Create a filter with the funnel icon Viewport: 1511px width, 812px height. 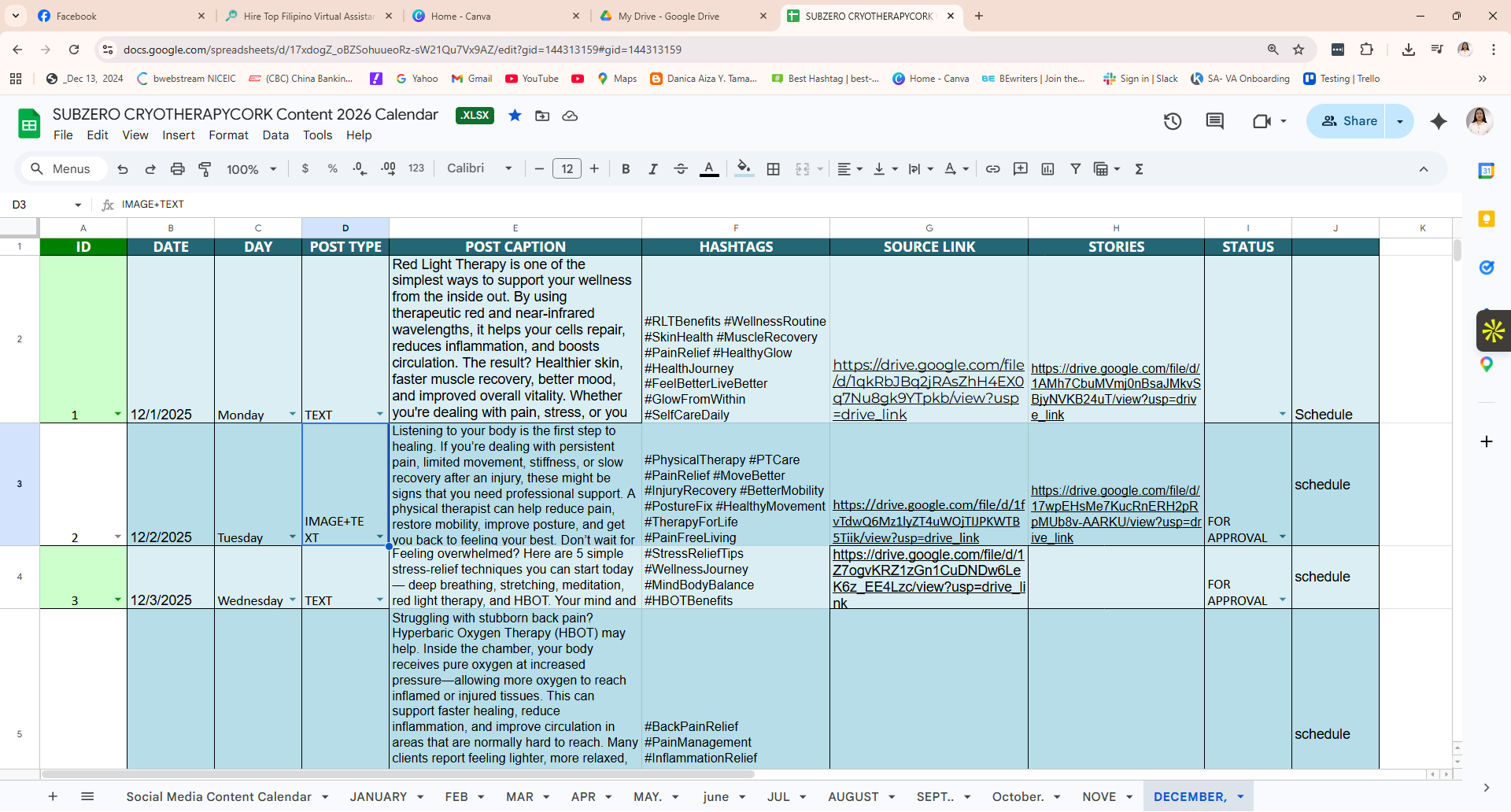[1075, 169]
